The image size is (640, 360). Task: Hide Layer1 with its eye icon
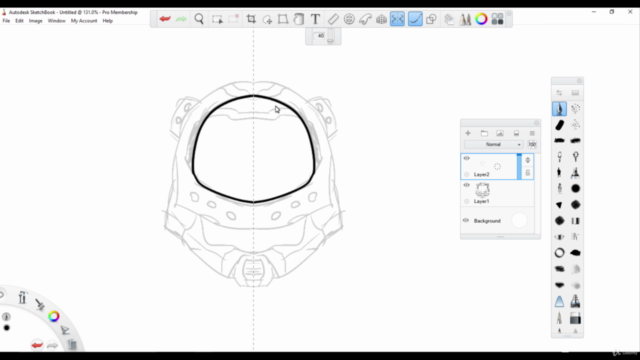pyautogui.click(x=467, y=185)
